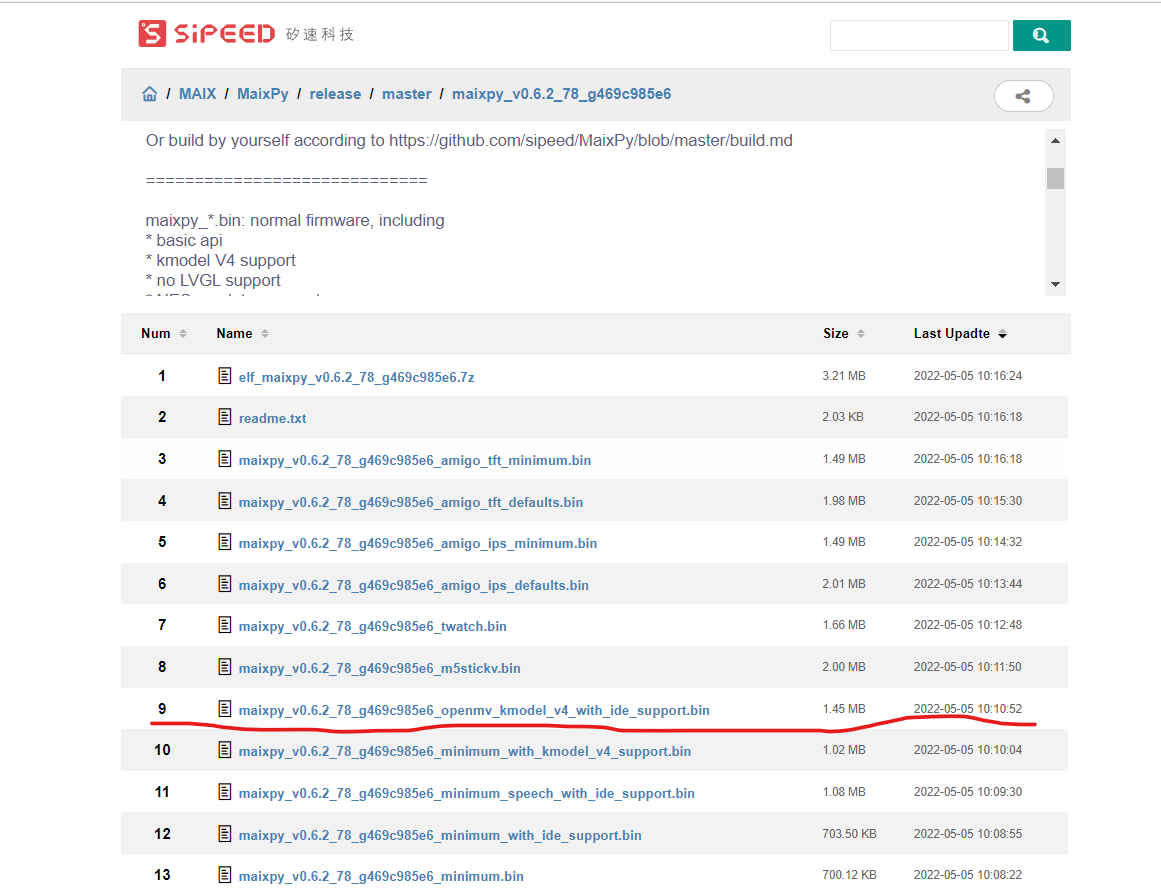
Task: Click 'no LVGL support' readme line
Action: point(213,281)
